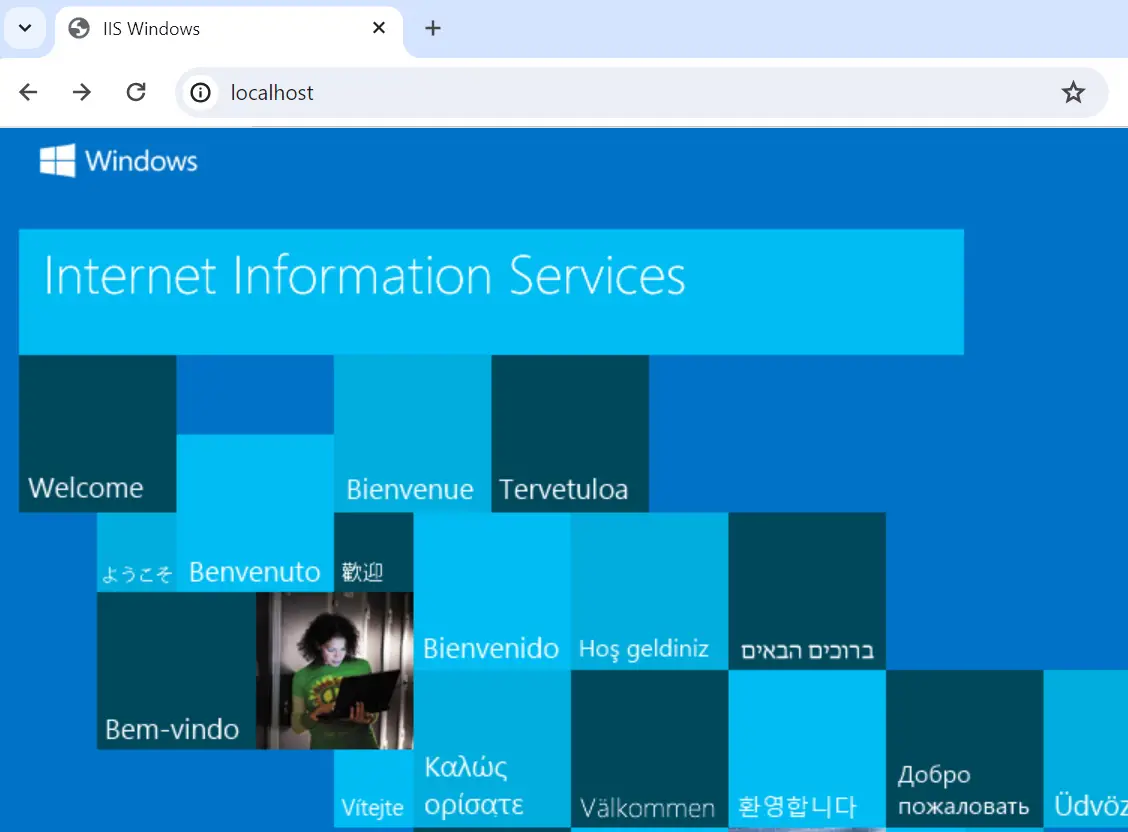1128x832 pixels.
Task: Click the Hebrew ברוכים הבאים tile
Action: (x=807, y=591)
